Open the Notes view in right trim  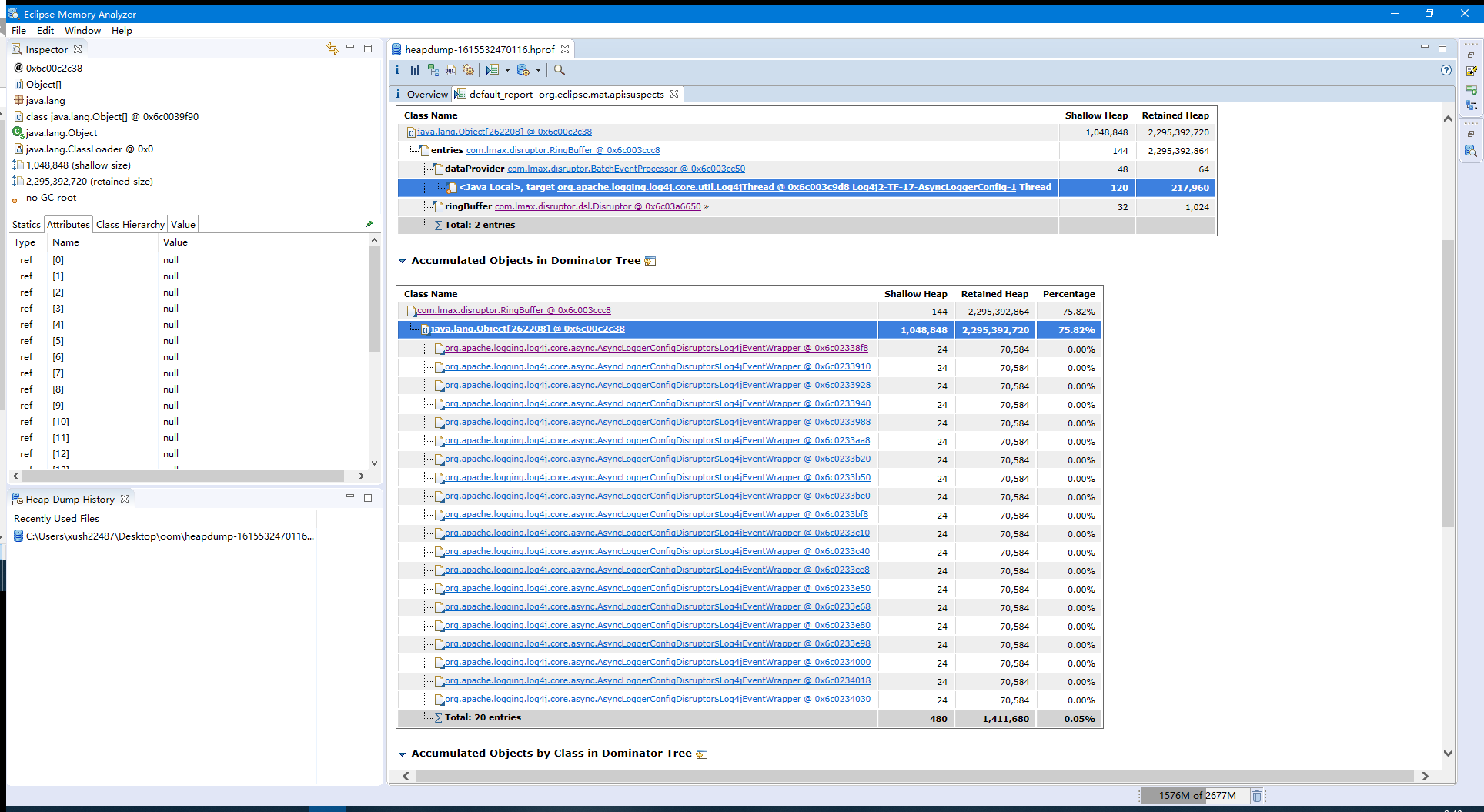tap(1471, 72)
